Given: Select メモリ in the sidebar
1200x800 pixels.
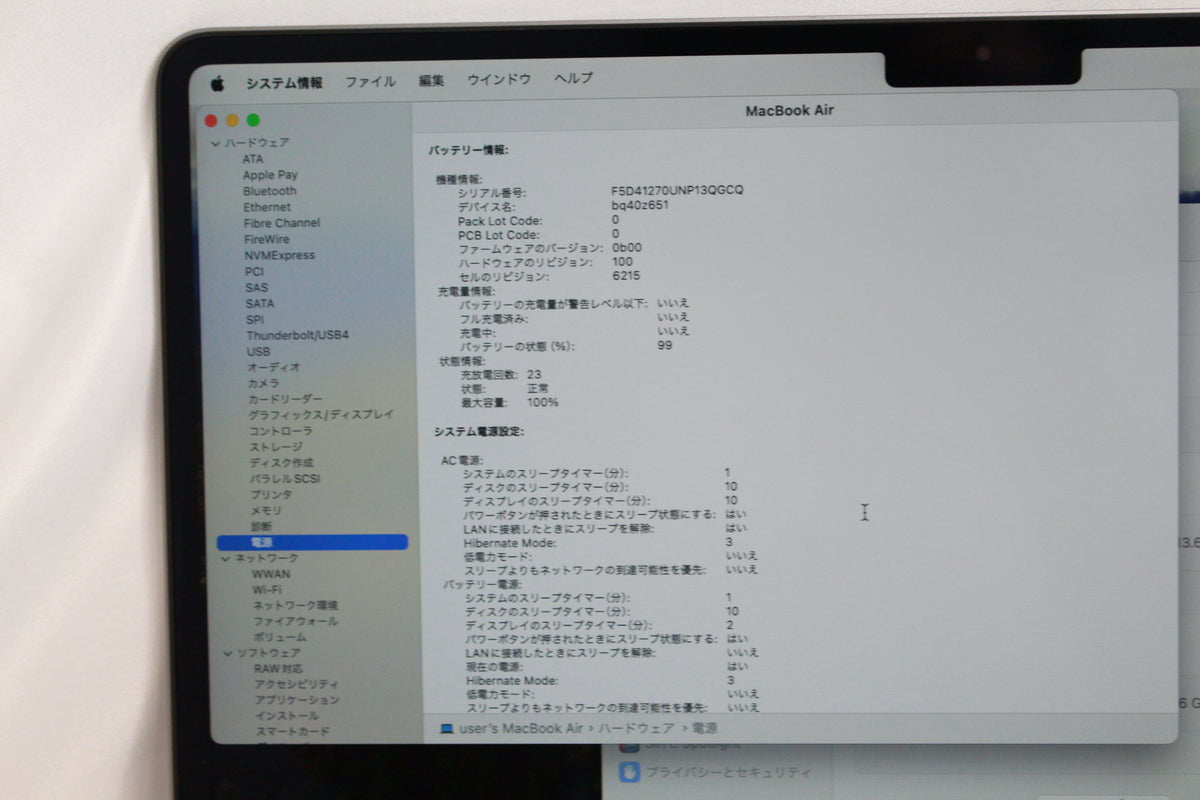Looking at the screenshot, I should coord(266,510).
